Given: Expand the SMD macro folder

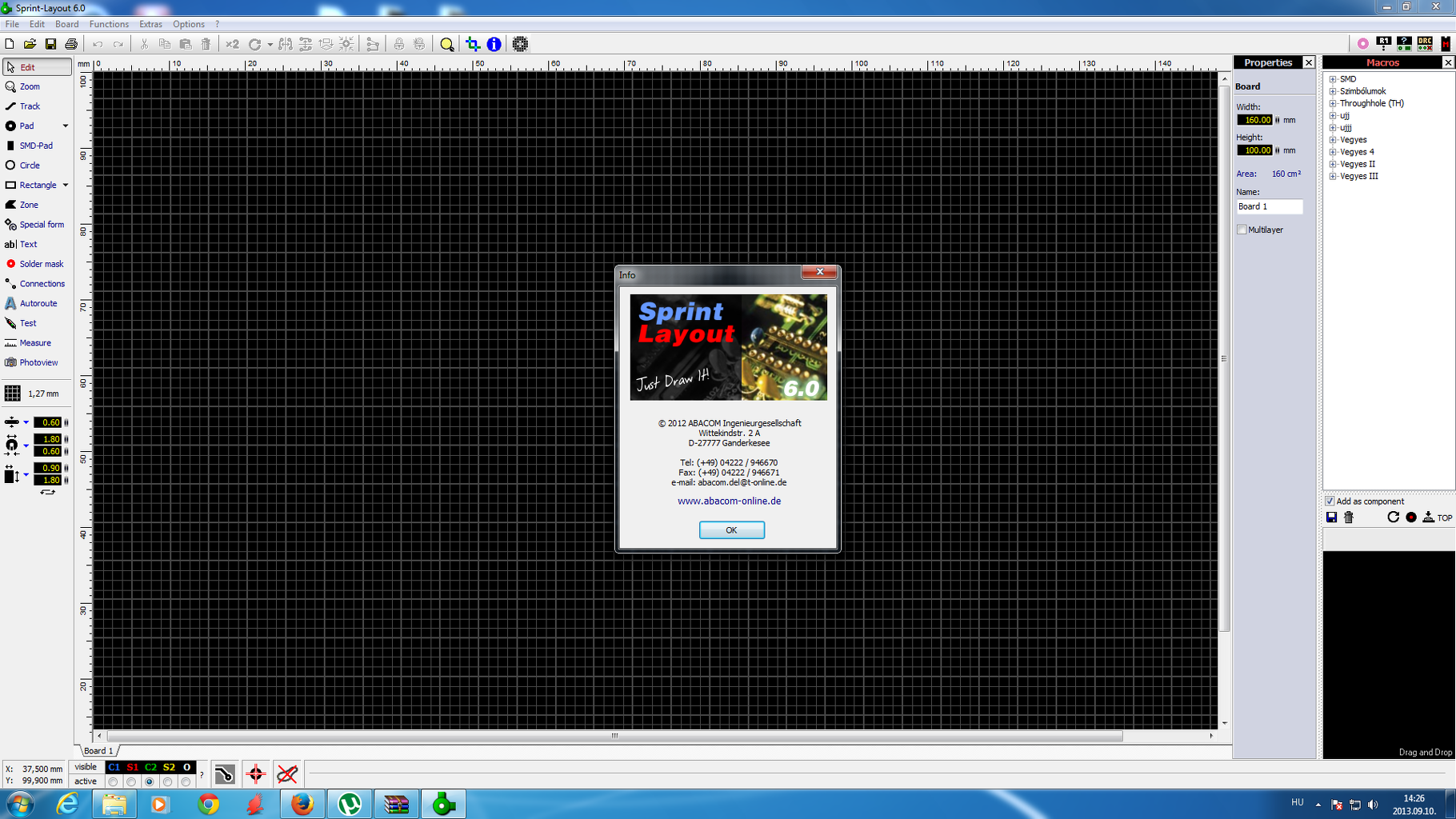Looking at the screenshot, I should pos(1333,79).
